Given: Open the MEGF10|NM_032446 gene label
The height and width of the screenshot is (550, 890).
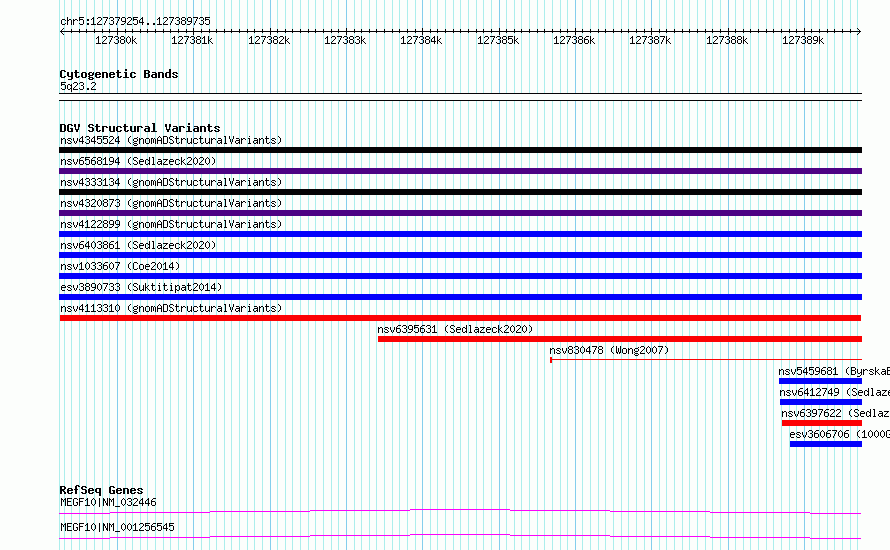Looking at the screenshot, I should click(108, 502).
